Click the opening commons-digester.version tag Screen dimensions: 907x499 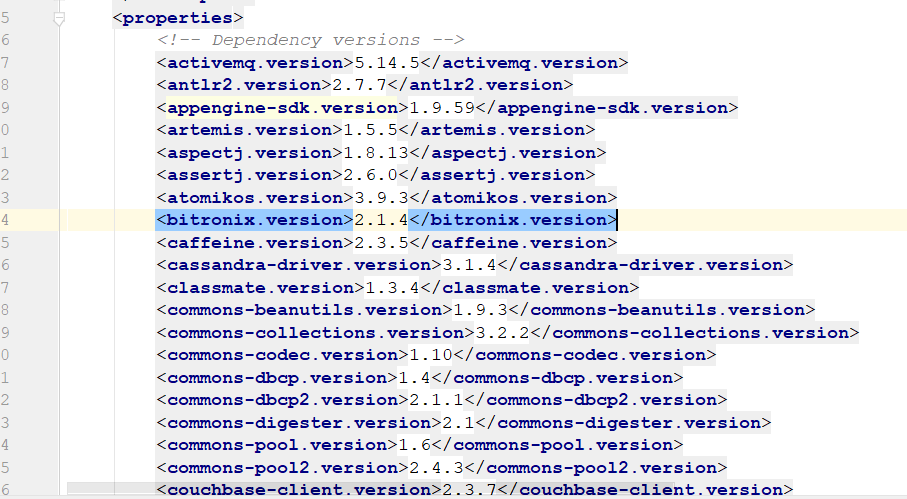[299, 423]
